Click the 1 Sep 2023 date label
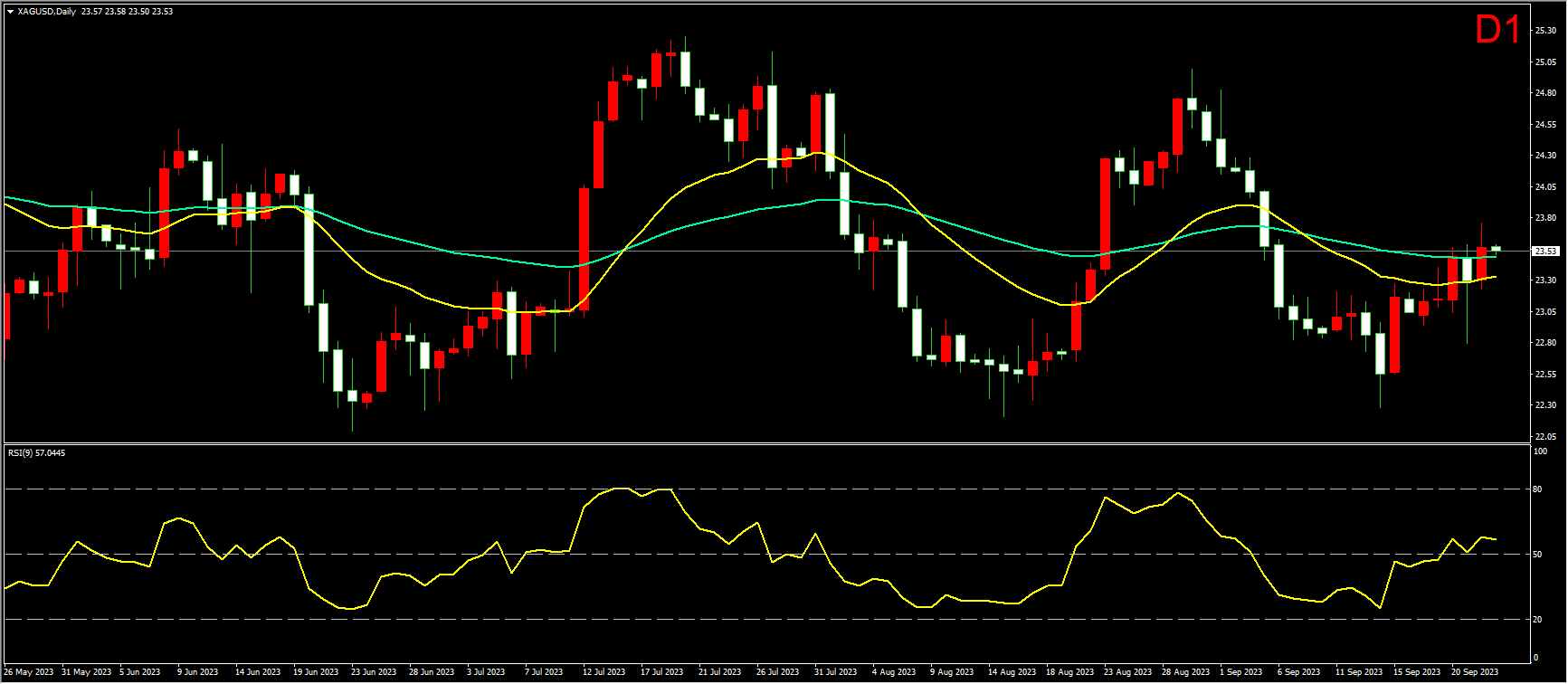Viewport: 1568px width, 684px height. point(1241,672)
